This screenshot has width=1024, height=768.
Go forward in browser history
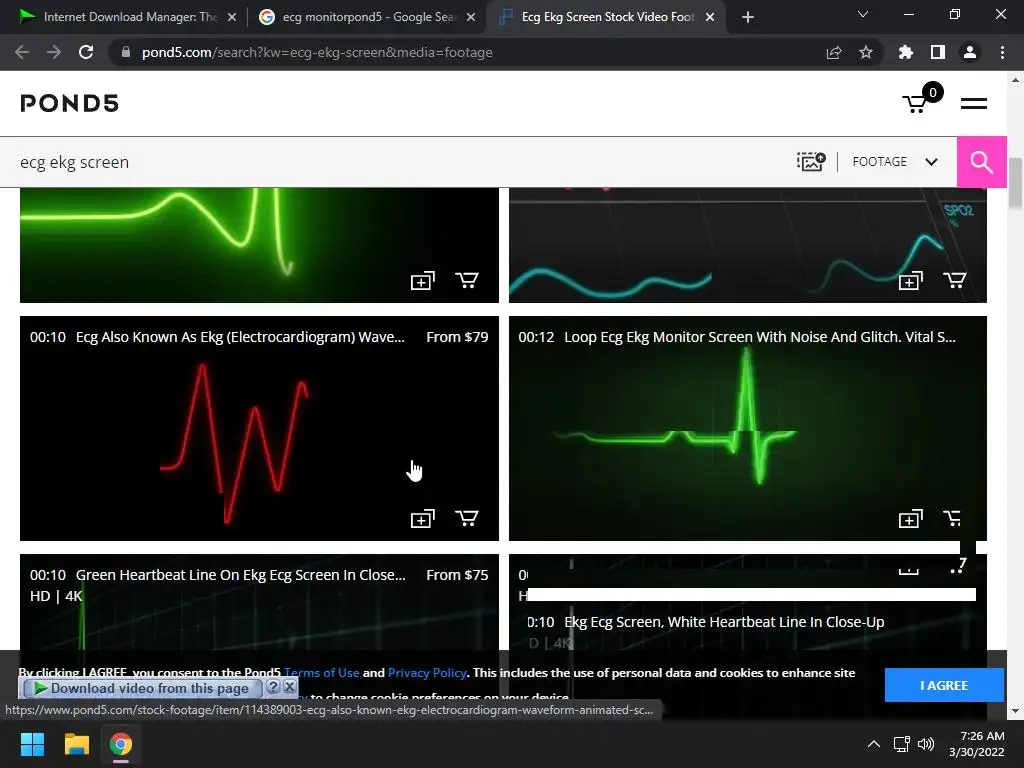click(x=54, y=52)
